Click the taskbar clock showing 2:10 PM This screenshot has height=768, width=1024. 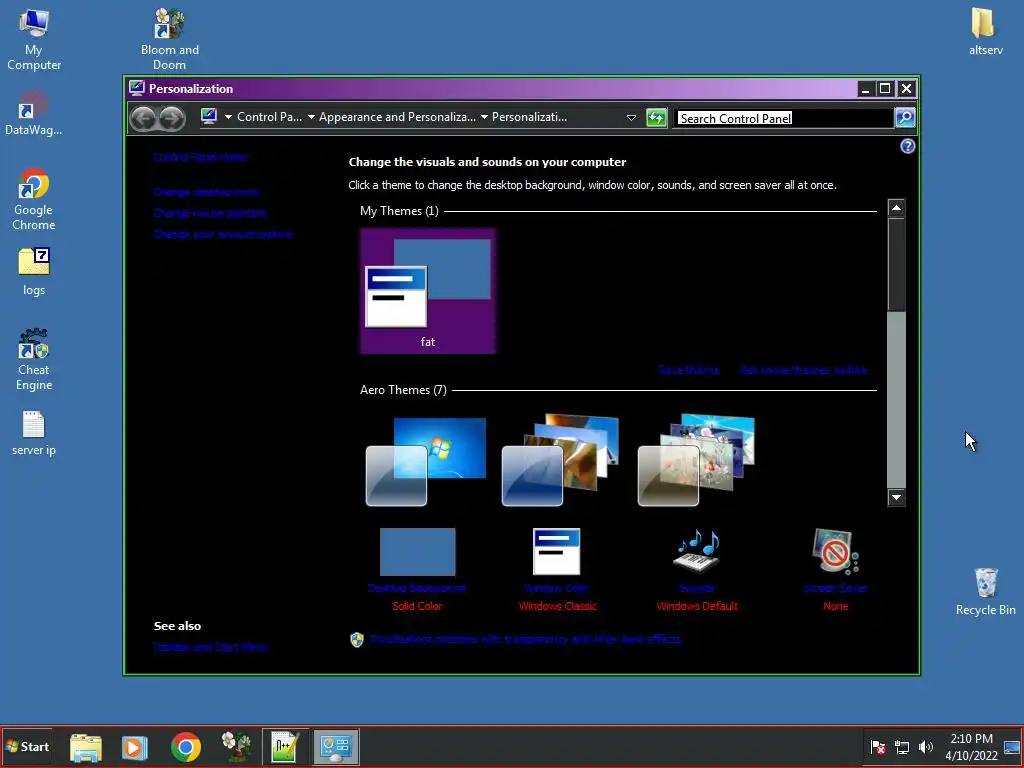pyautogui.click(x=972, y=747)
